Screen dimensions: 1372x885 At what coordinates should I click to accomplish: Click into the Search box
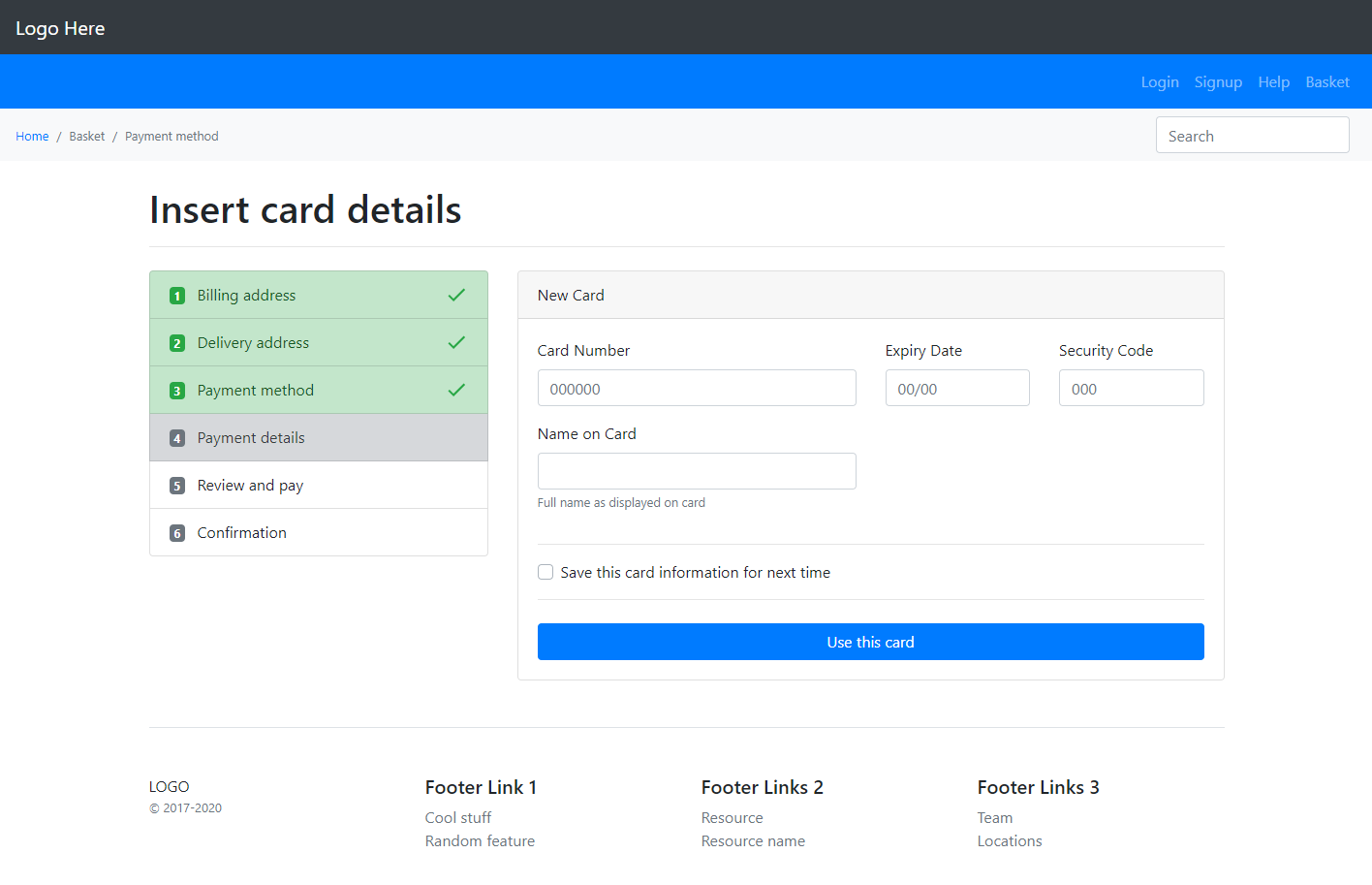1252,136
